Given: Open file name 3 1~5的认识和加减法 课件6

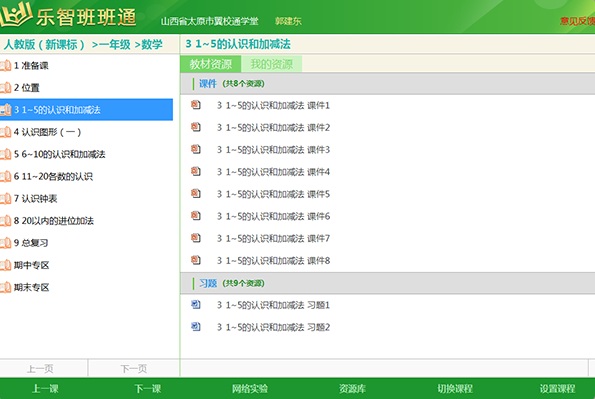Looking at the screenshot, I should pos(273,216).
